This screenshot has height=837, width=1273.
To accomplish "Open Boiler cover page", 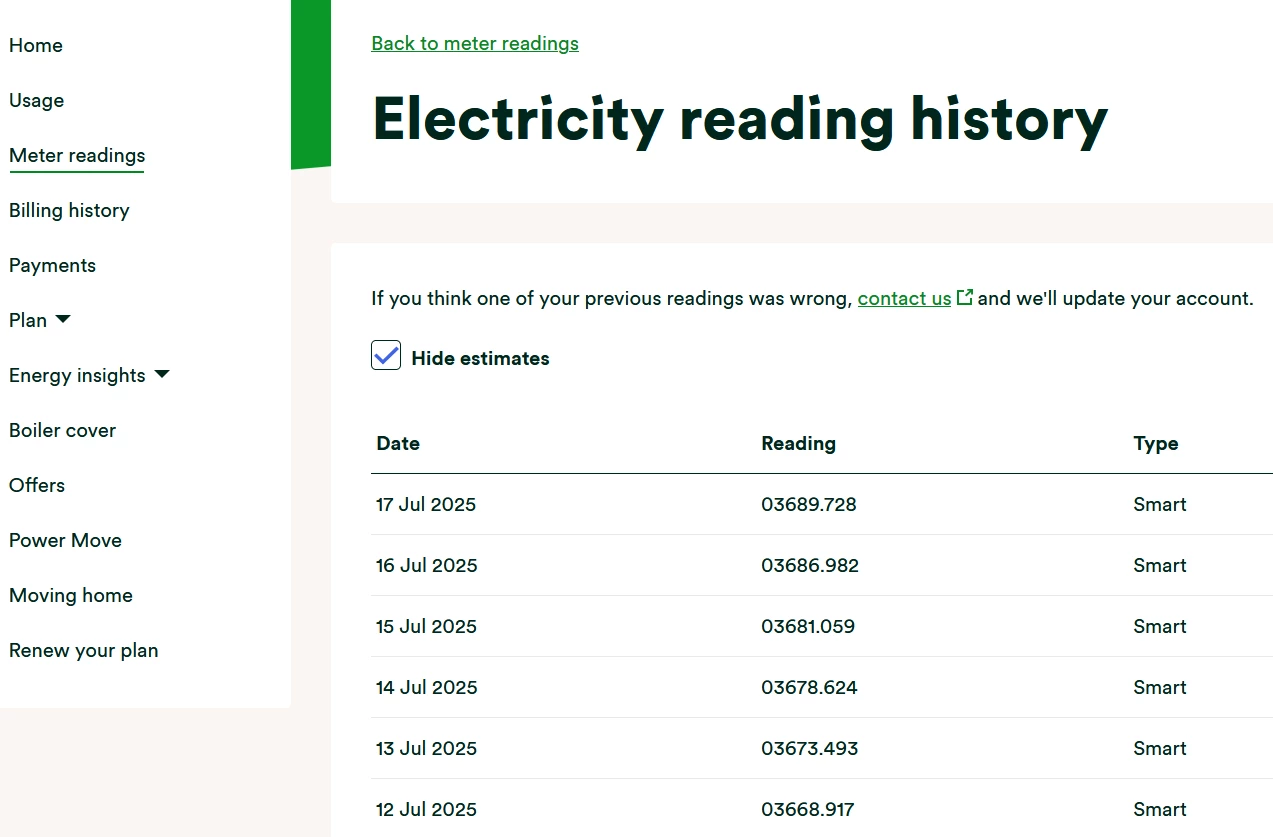I will pos(62,430).
